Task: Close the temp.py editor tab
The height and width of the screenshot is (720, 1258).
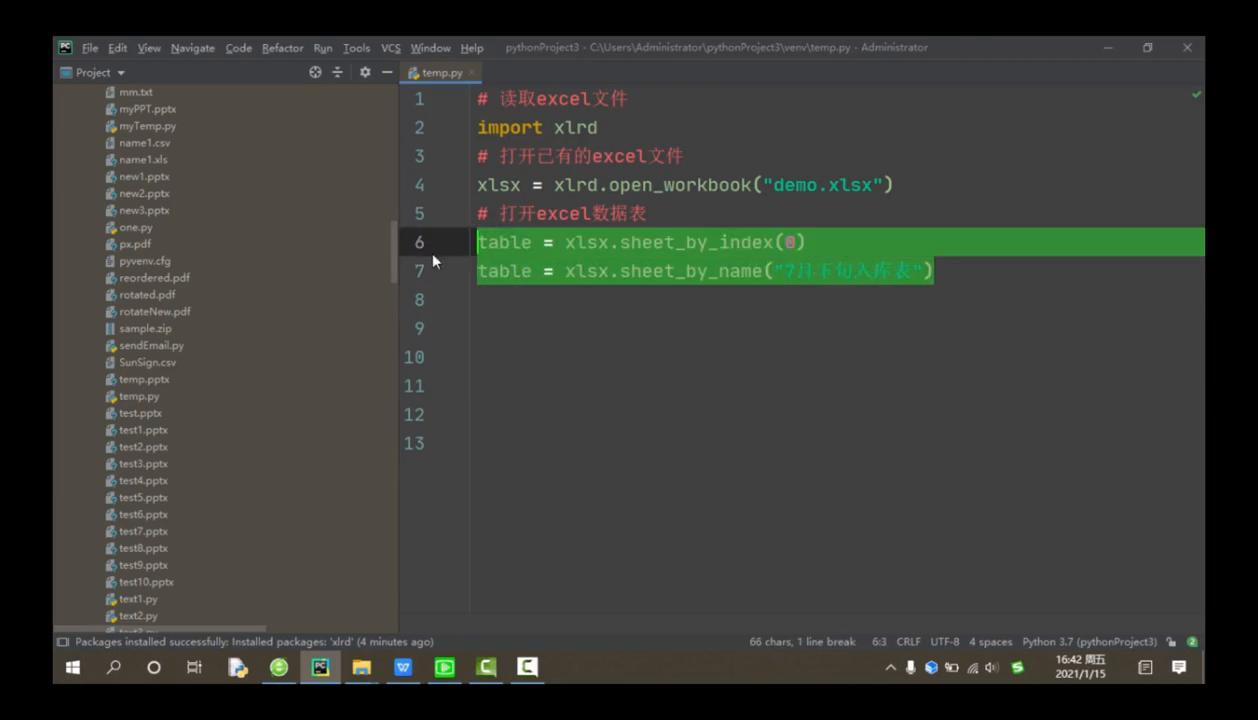Action: [472, 72]
